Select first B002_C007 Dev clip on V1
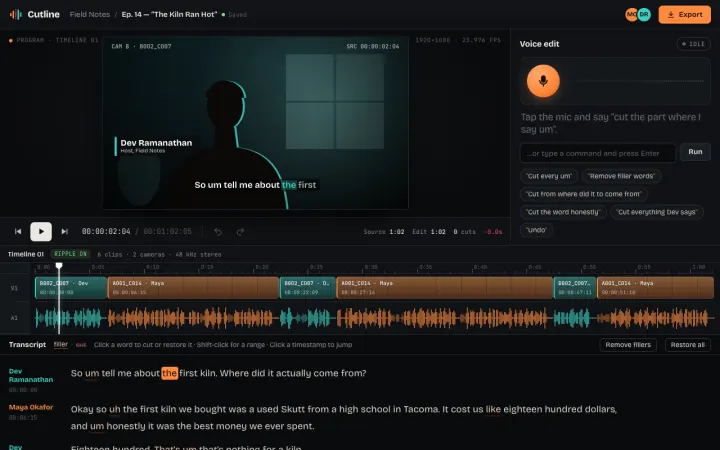 [x=71, y=288]
